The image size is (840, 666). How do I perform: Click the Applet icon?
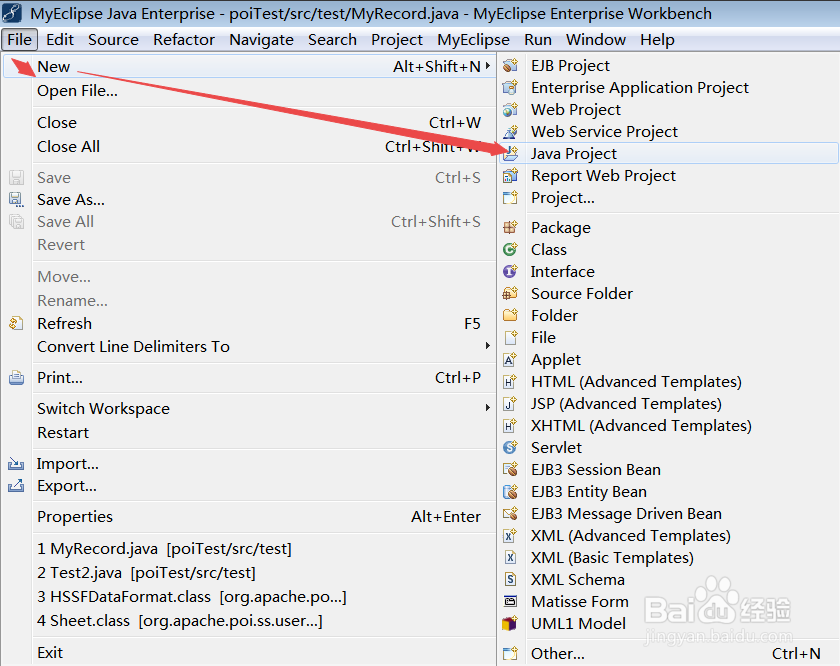[x=511, y=360]
